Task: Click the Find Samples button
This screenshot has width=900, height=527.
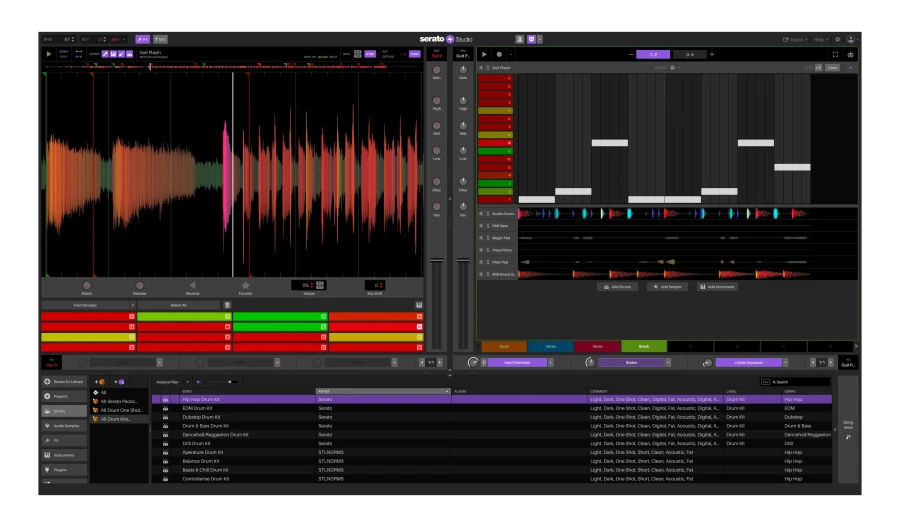Action: (x=85, y=305)
